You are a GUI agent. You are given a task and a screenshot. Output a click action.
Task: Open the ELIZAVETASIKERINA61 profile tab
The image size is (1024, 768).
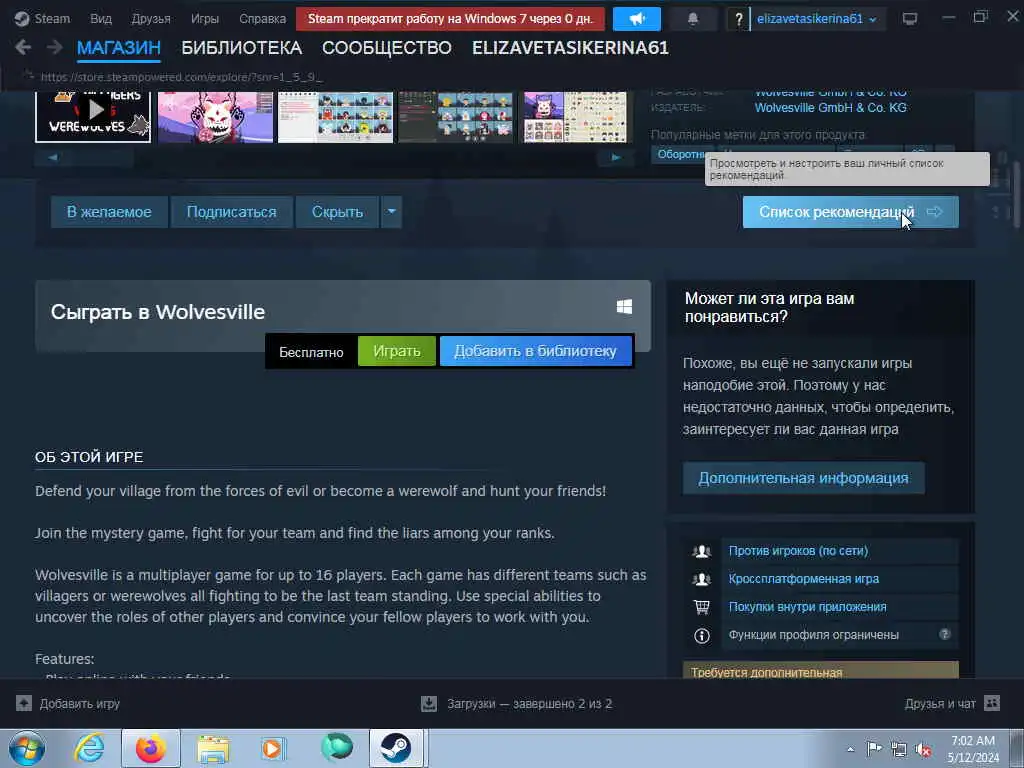tap(570, 48)
